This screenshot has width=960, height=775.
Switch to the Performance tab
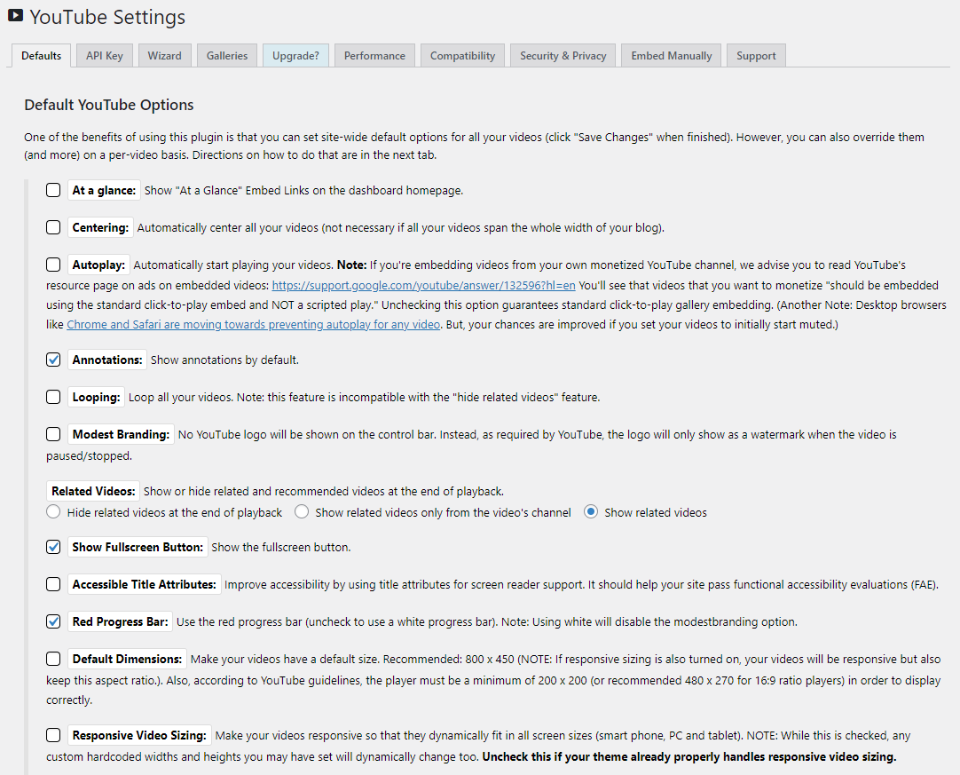(375, 56)
